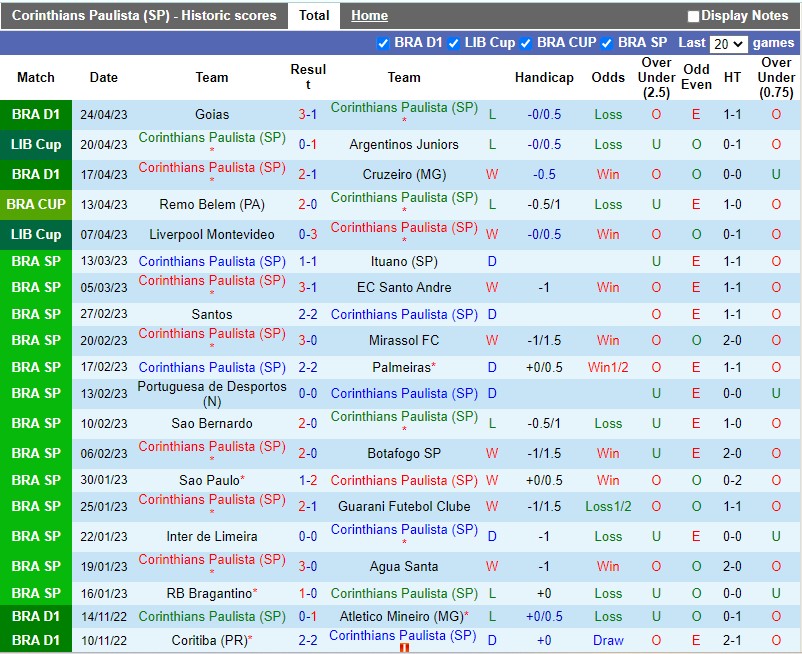
Task: Click the Cruzeiro (MG) team link
Action: (403, 174)
